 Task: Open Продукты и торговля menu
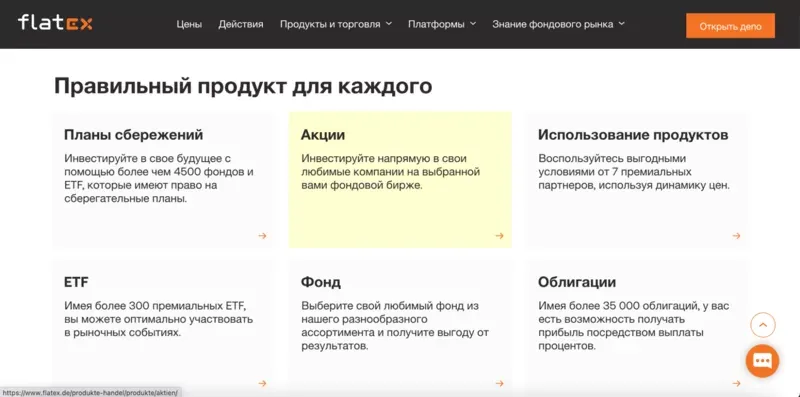coord(330,24)
